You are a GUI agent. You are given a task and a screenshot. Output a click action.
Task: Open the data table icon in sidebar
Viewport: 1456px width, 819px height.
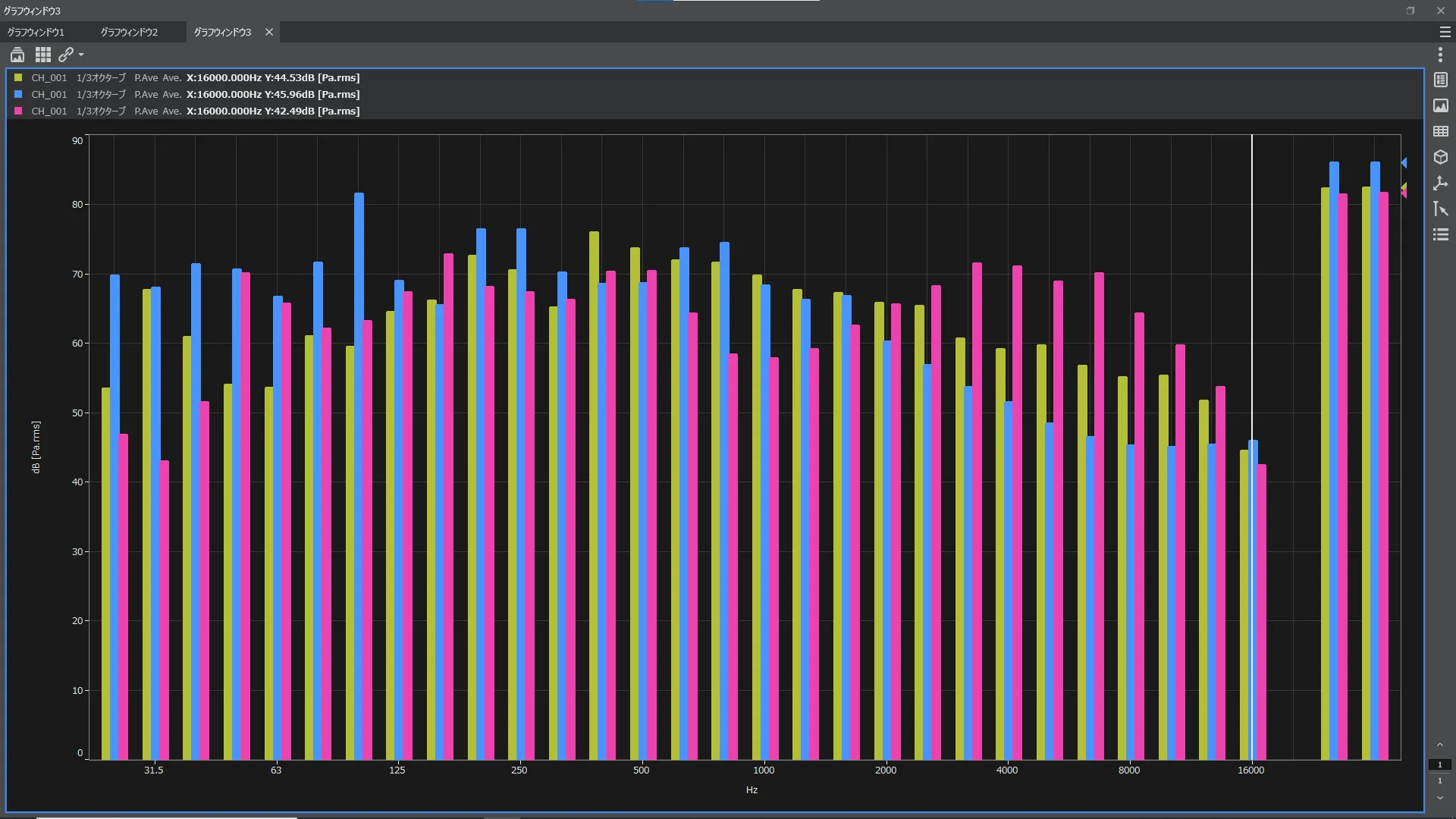pos(1441,131)
